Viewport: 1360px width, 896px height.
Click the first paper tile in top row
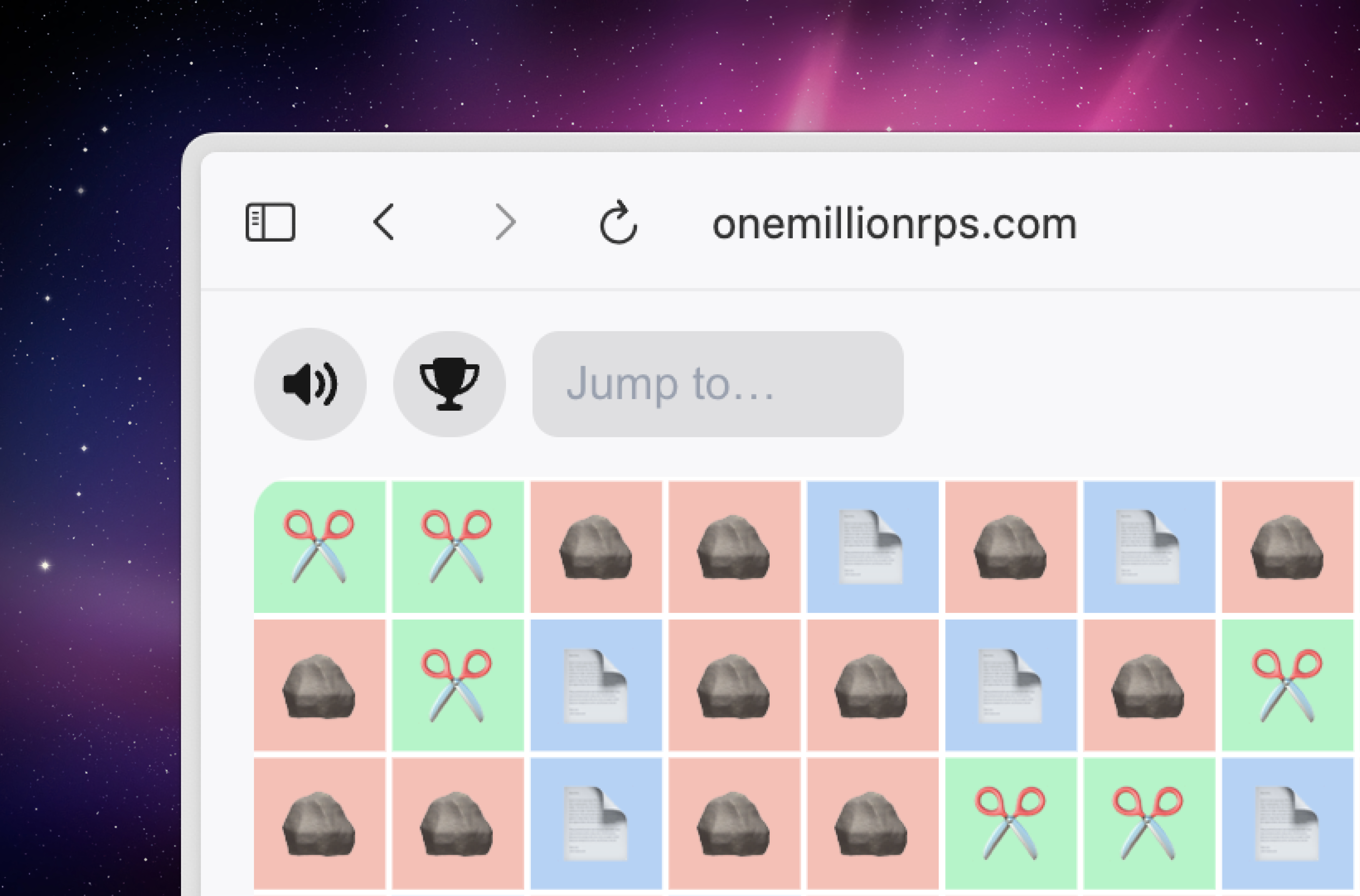873,547
